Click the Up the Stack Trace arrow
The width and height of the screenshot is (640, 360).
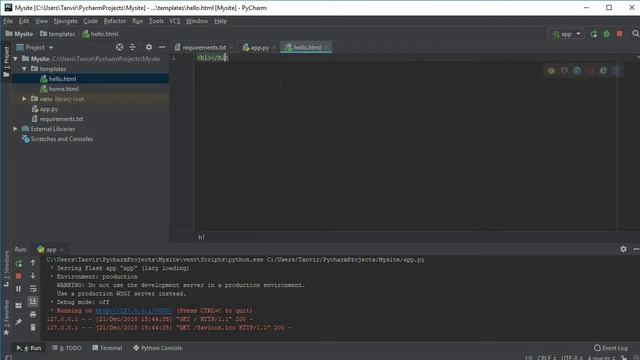(x=33, y=263)
